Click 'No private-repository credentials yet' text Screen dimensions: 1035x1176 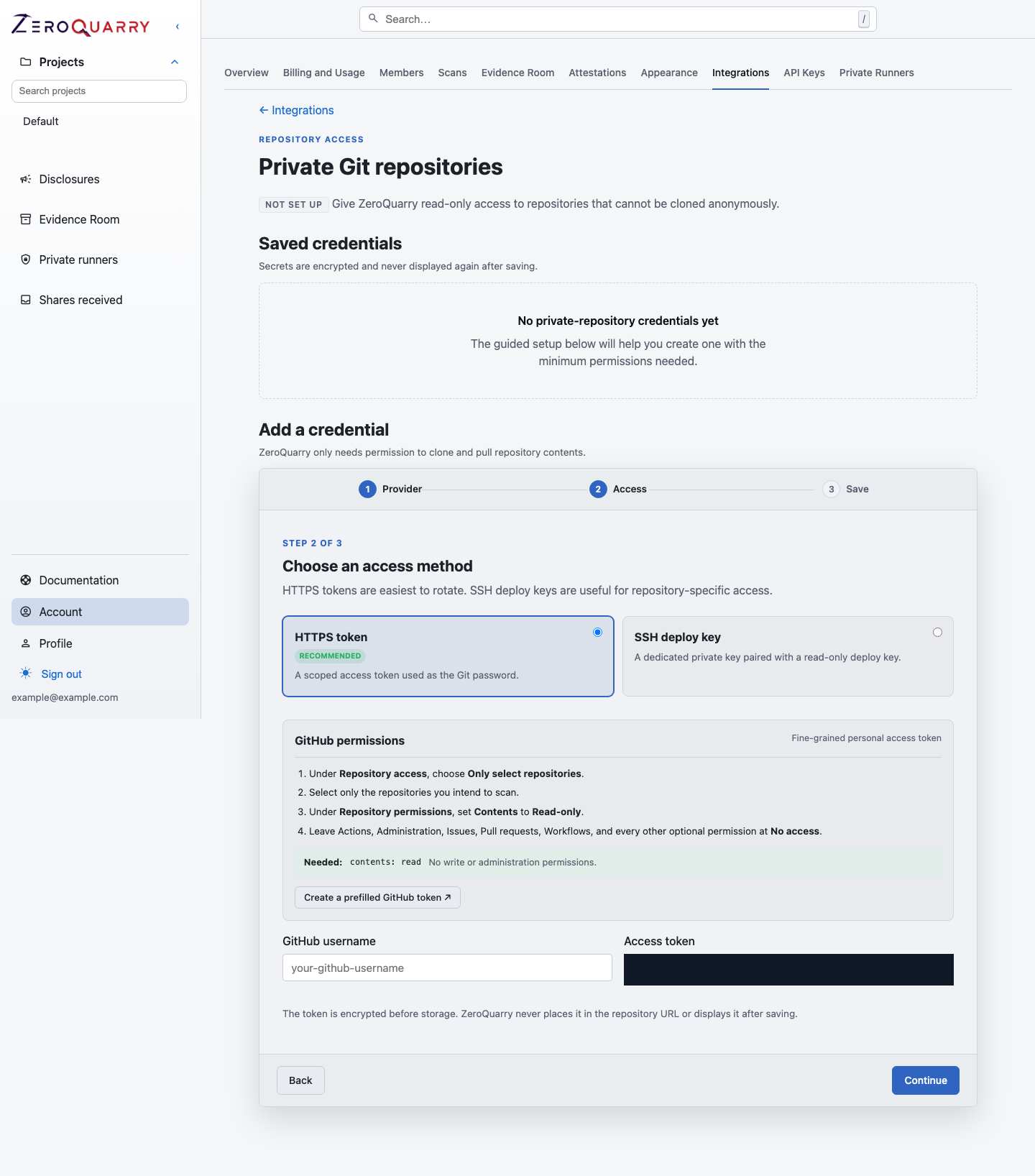point(618,321)
